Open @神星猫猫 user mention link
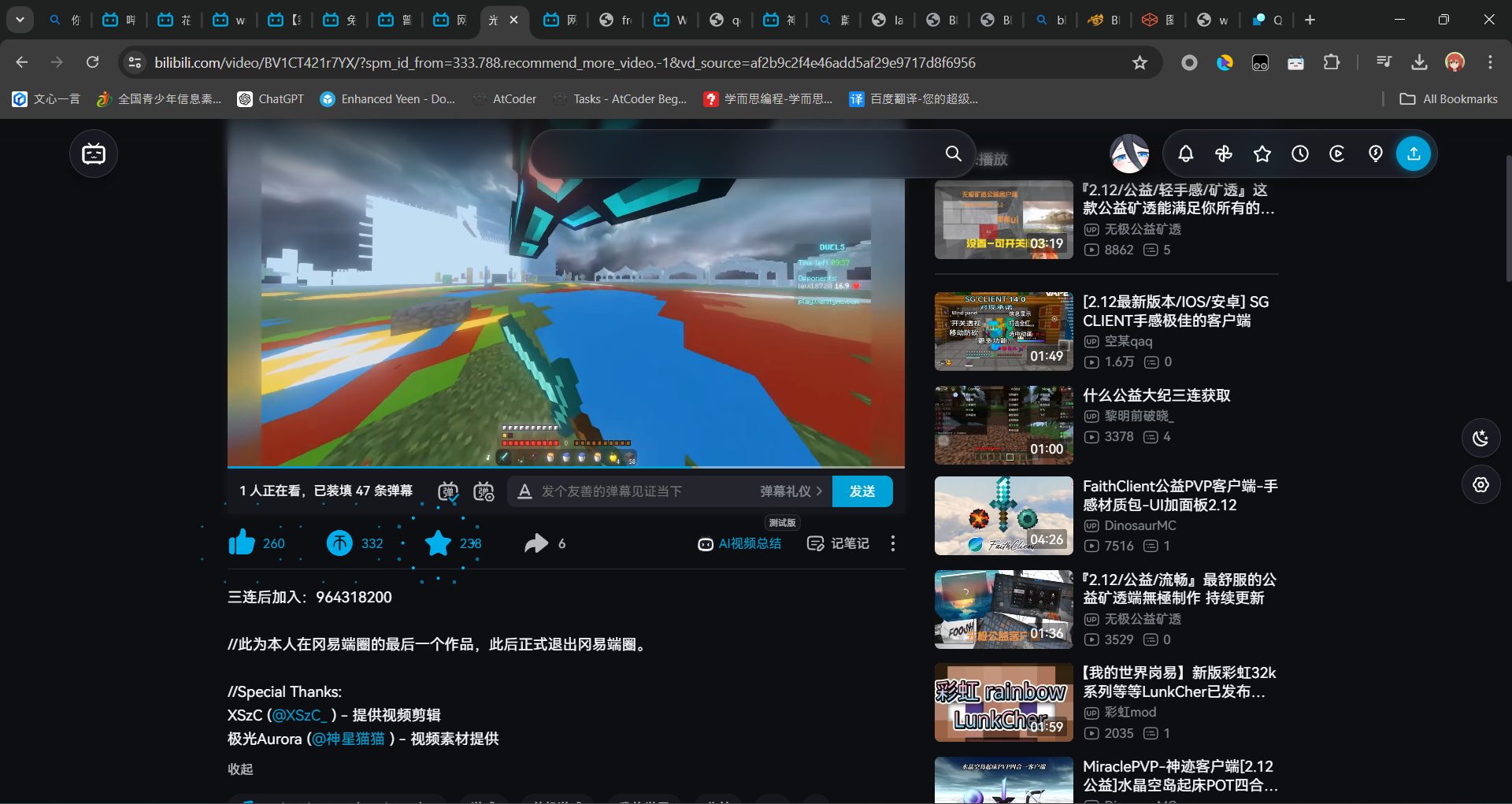Screen dimensions: 1512x804 point(349,739)
